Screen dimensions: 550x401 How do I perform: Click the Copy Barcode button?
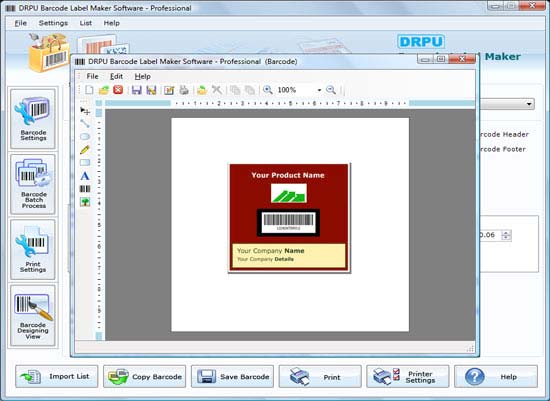[145, 376]
